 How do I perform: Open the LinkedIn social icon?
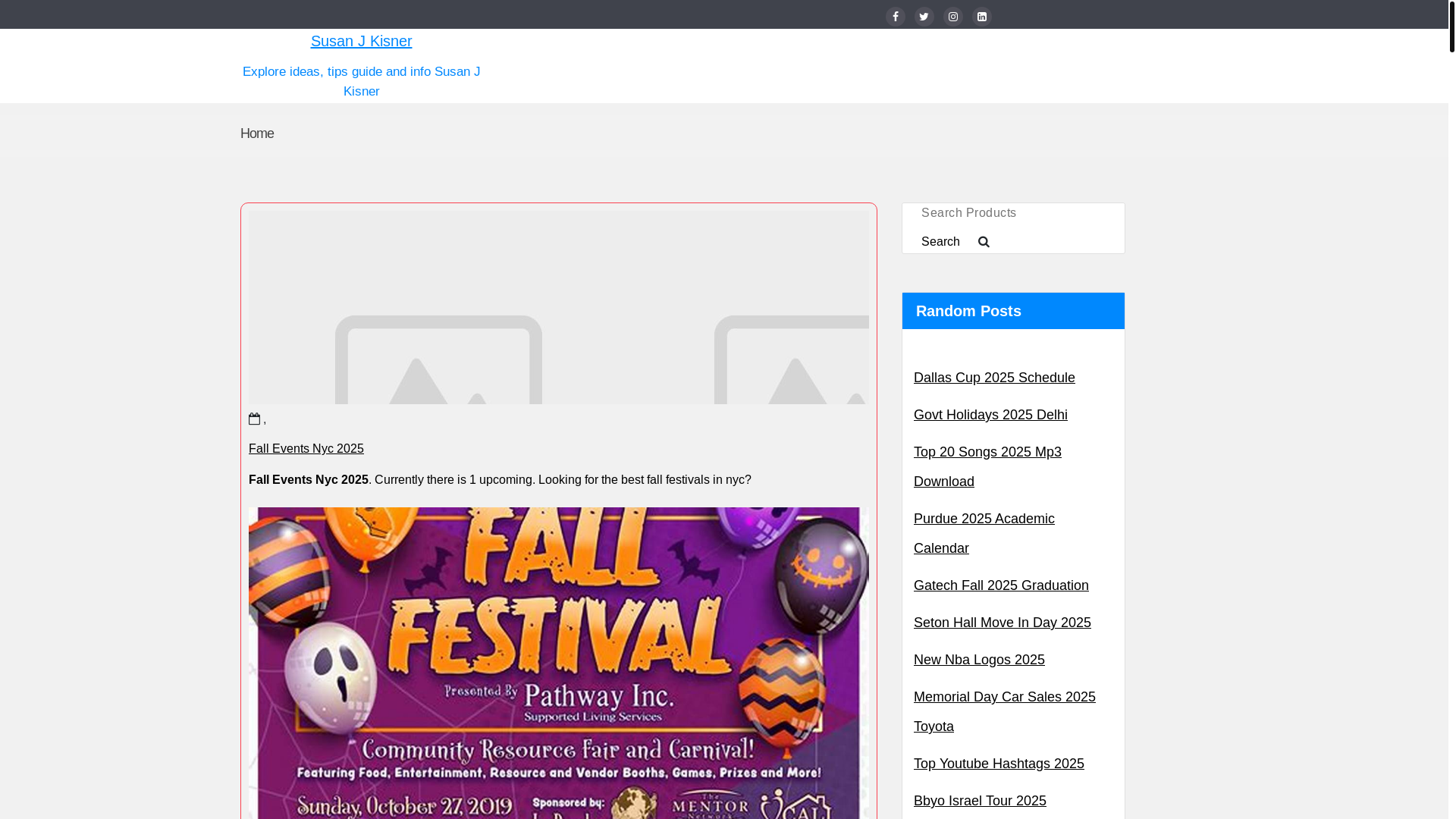coord(982,17)
